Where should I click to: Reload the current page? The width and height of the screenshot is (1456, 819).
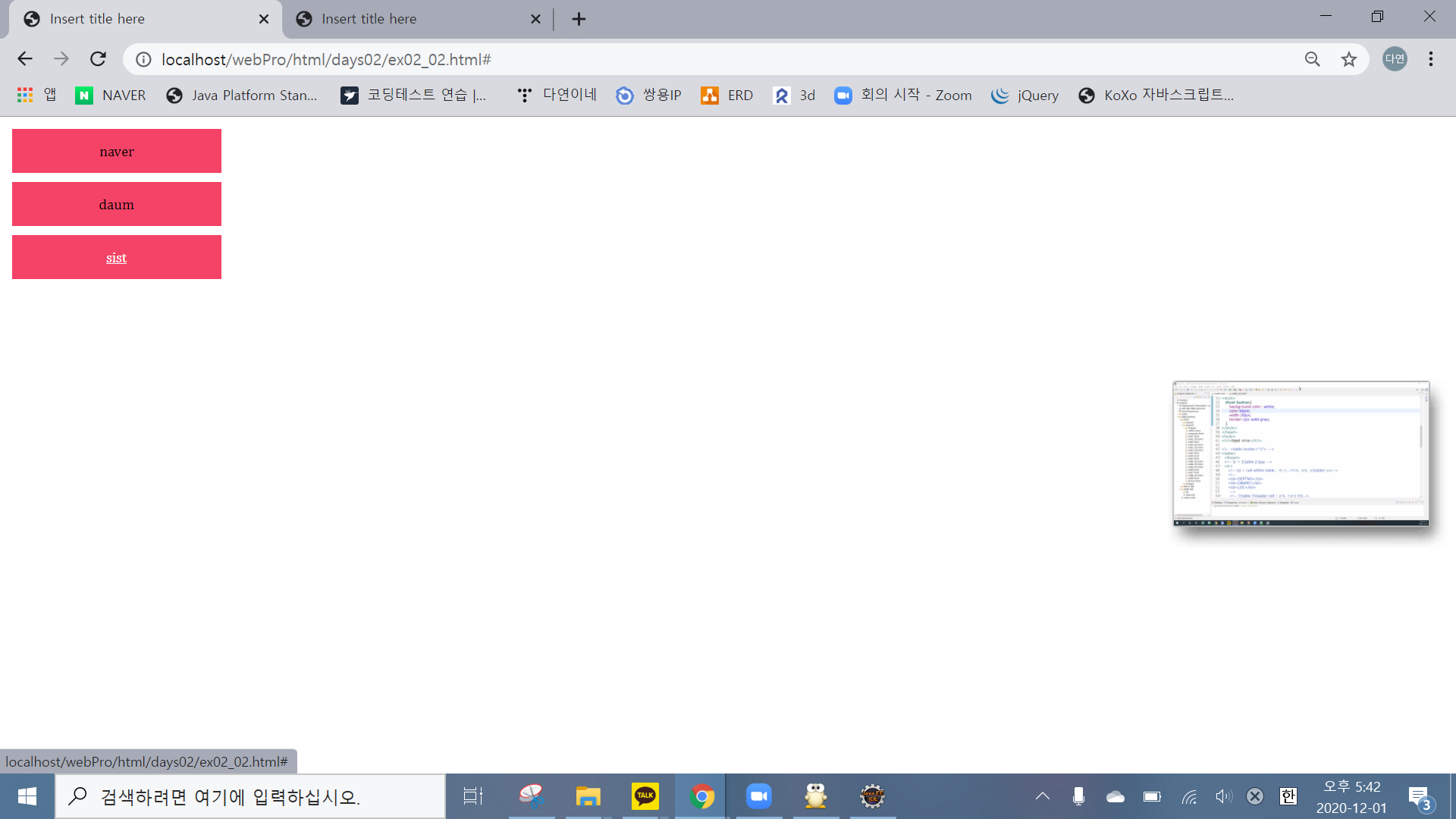pyautogui.click(x=98, y=59)
